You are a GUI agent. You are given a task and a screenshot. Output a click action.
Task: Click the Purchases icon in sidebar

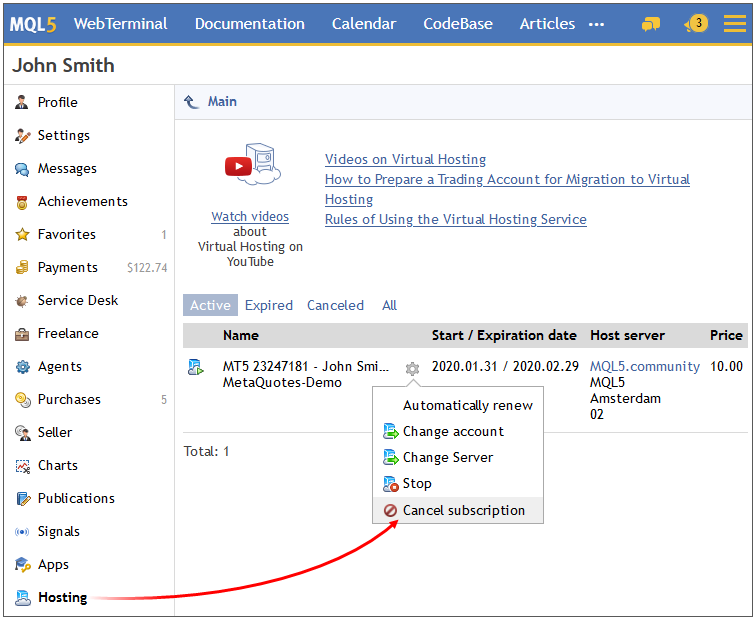click(x=23, y=400)
